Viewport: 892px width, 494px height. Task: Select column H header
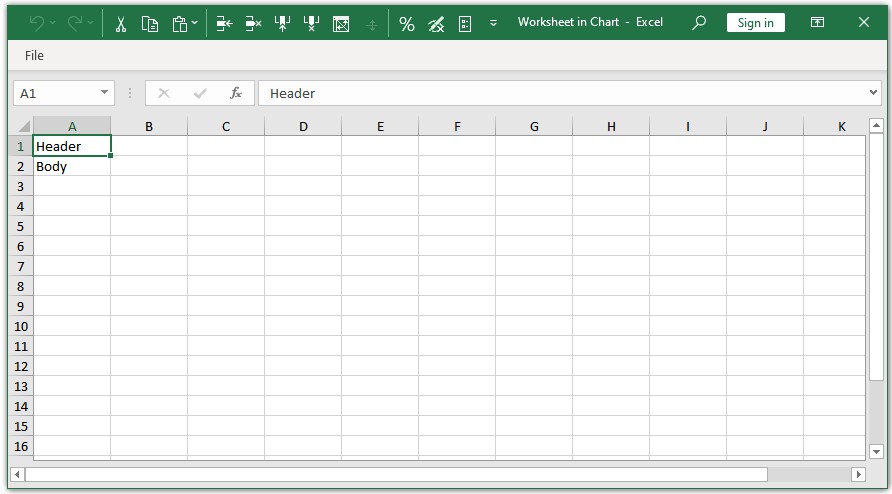(611, 126)
